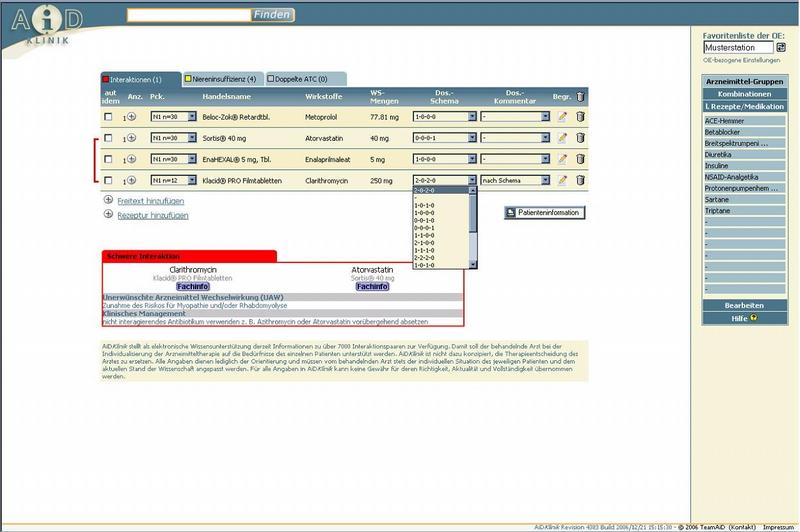
Task: Click plus icon beside Freitext hinzufügen
Action: 108,200
